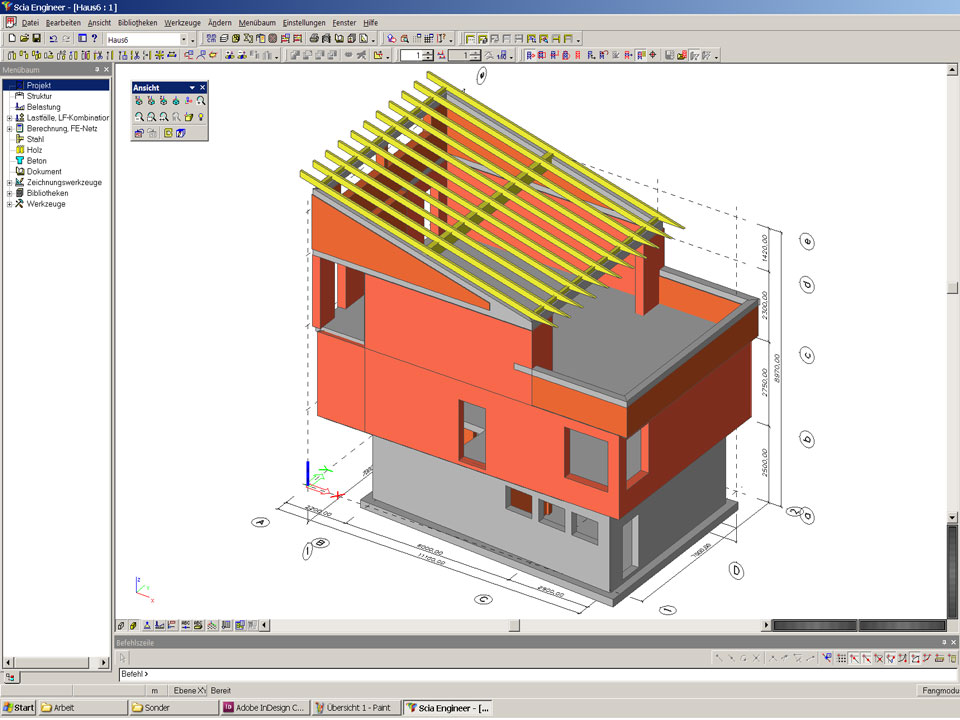Click the Start button on the taskbar

(x=19, y=708)
